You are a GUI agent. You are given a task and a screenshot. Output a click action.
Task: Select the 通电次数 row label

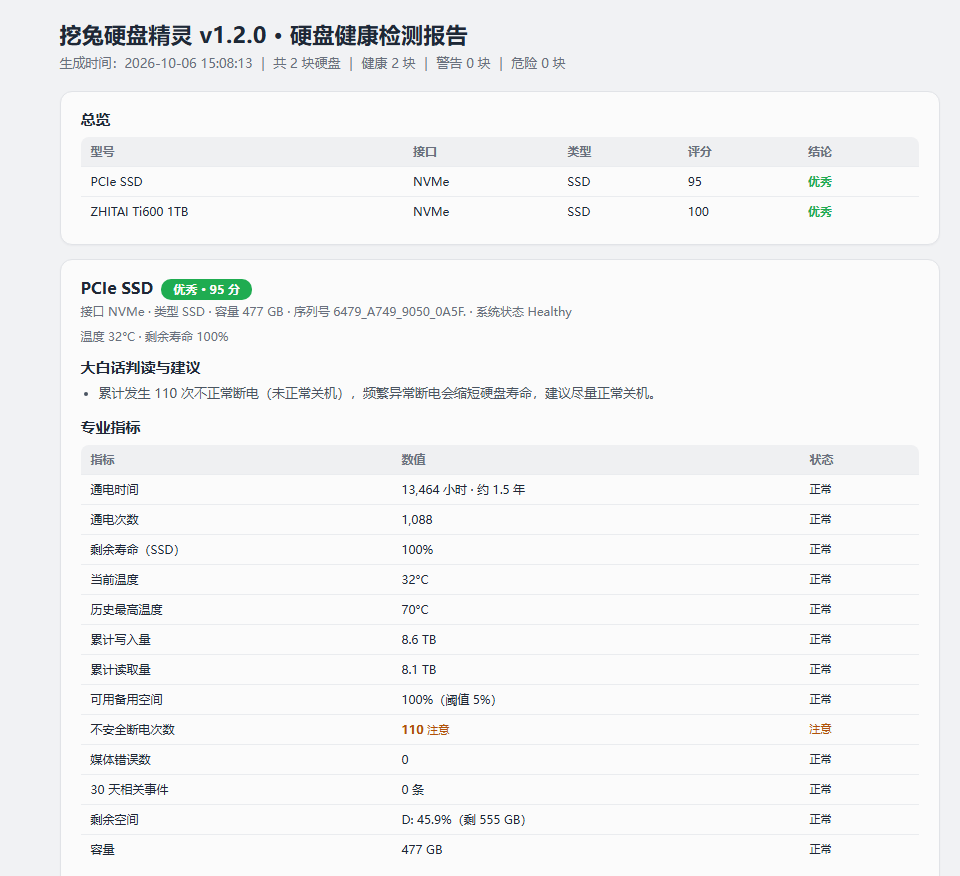[114, 520]
